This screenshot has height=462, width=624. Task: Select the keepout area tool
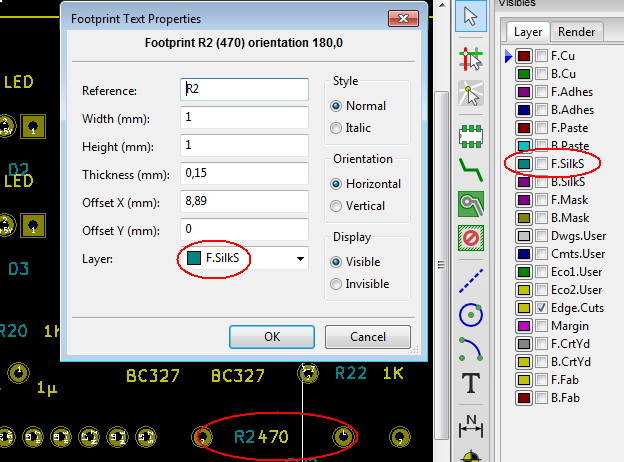tap(471, 238)
